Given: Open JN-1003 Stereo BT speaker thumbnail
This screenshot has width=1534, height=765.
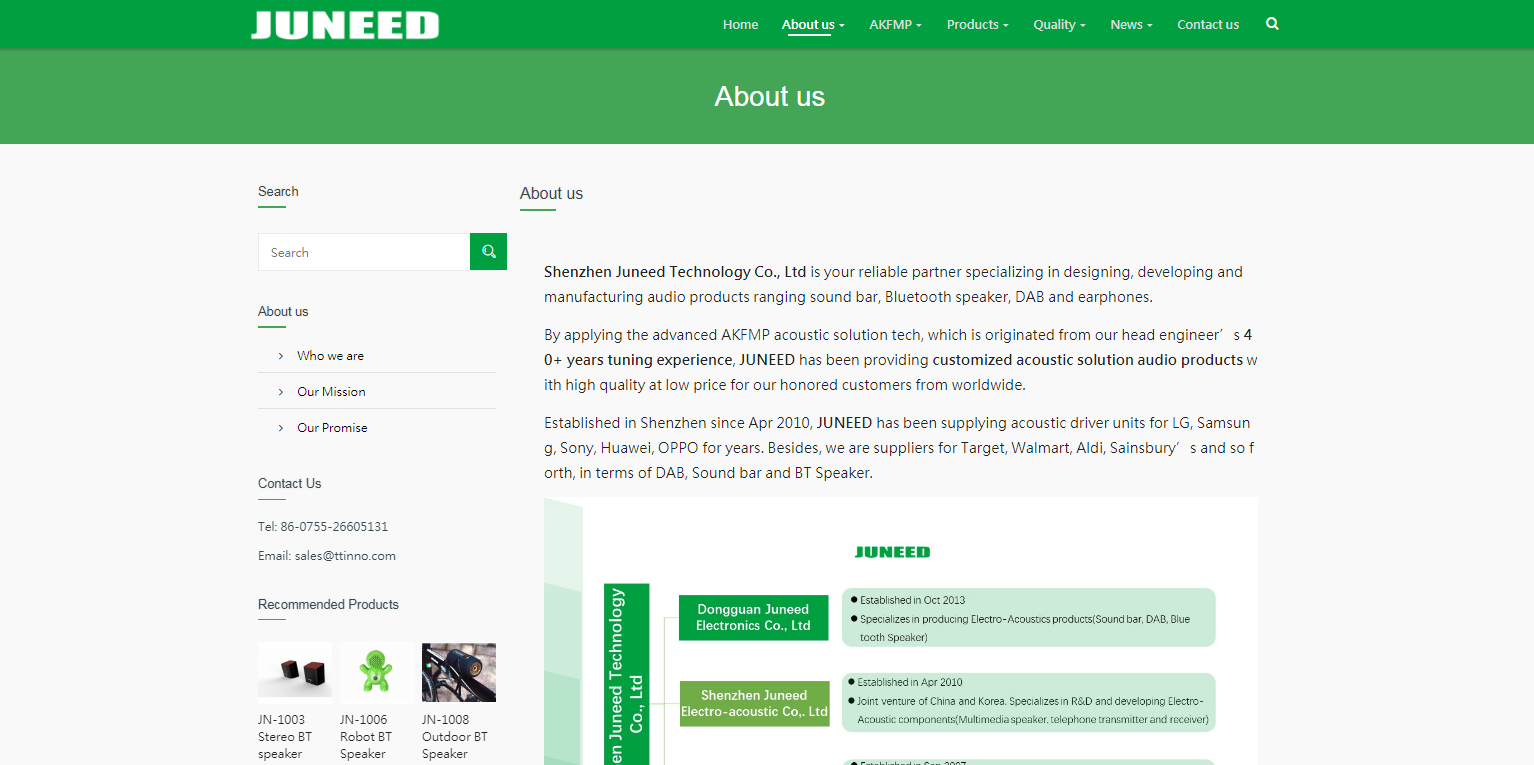Looking at the screenshot, I should (295, 672).
